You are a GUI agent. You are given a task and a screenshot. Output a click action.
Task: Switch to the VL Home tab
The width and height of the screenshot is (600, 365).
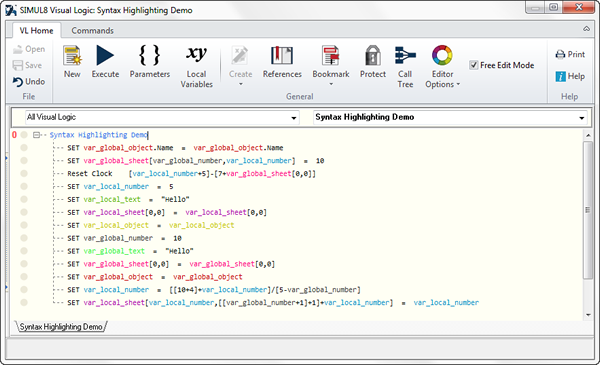click(x=36, y=31)
